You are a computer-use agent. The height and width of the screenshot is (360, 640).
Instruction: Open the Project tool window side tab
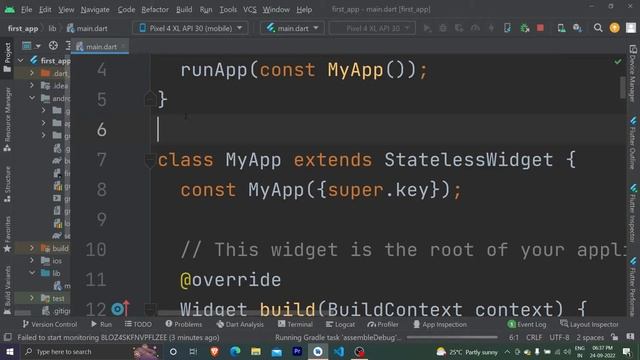[7, 57]
